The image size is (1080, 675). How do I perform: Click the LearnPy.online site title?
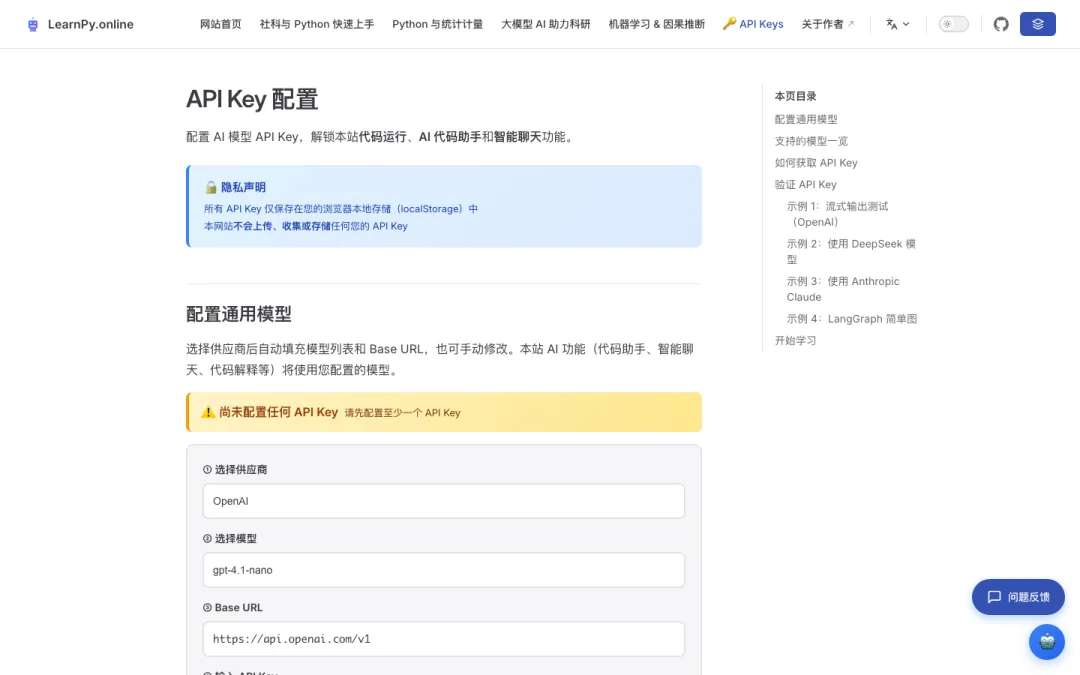click(x=90, y=24)
